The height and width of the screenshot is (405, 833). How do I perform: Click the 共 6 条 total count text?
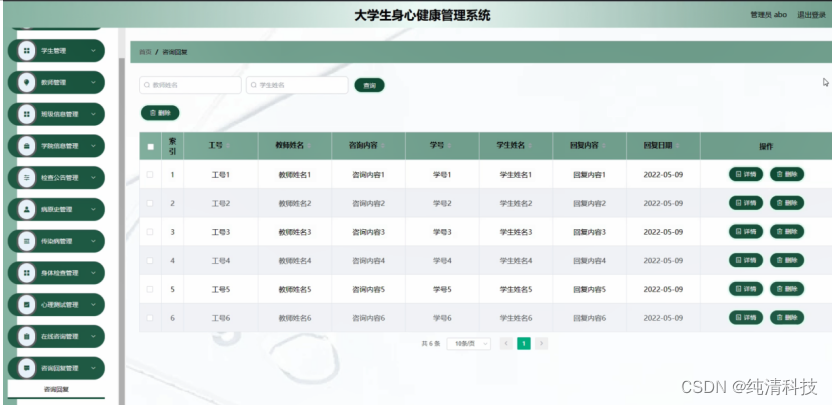point(431,344)
